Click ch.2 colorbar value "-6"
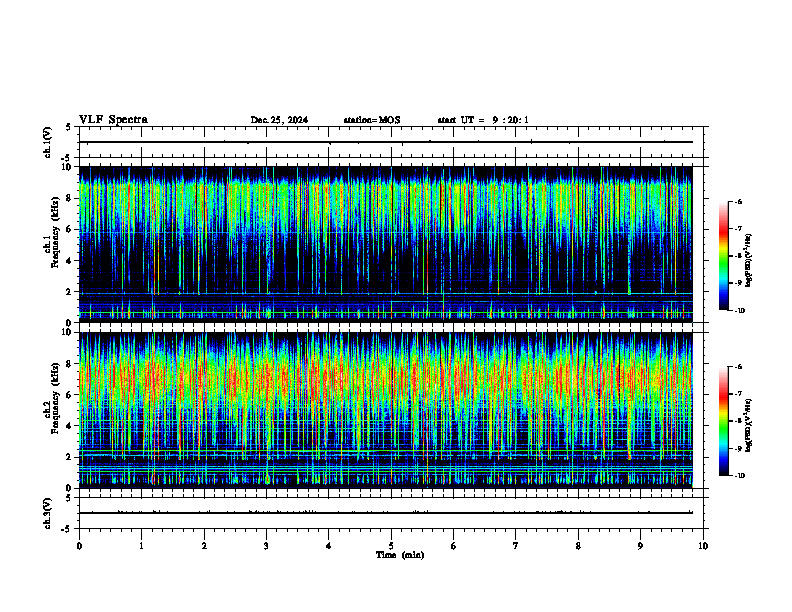Image resolution: width=792 pixels, height=612 pixels. pyautogui.click(x=739, y=367)
